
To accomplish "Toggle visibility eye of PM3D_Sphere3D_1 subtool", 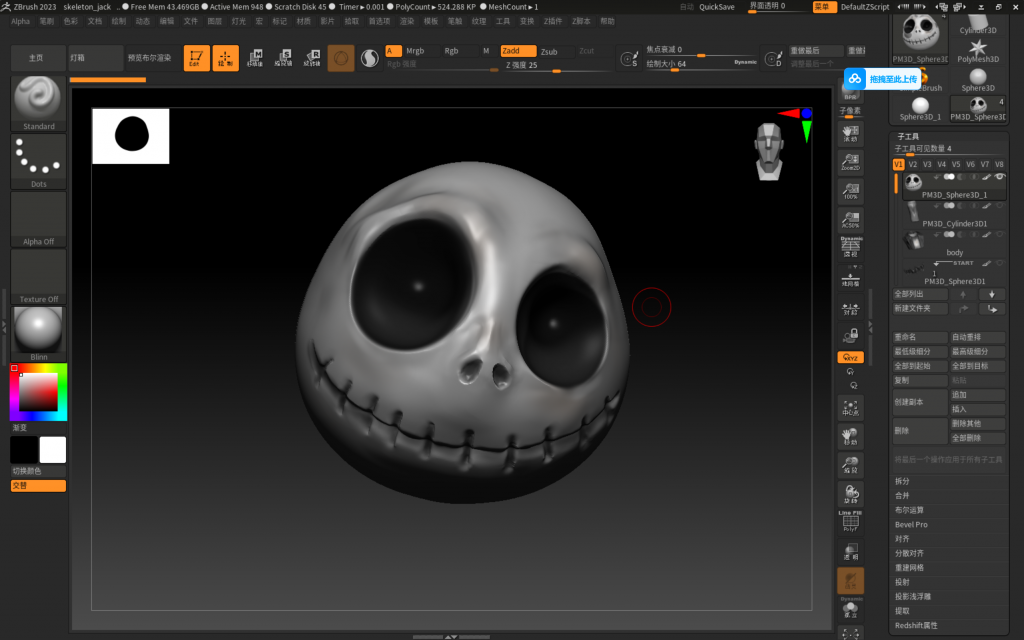I will tap(999, 177).
